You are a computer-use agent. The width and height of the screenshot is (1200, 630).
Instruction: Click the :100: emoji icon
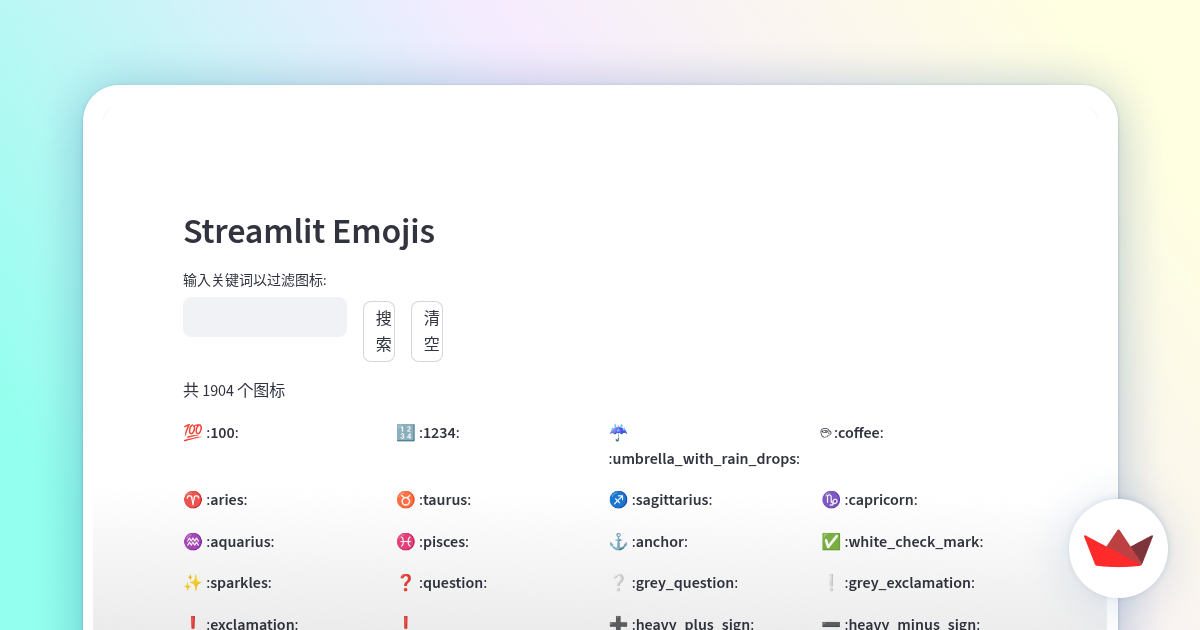coord(193,432)
